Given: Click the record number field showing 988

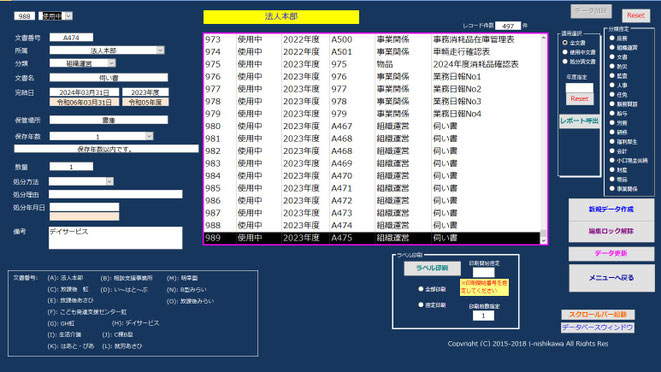Looking at the screenshot, I should 24,16.
